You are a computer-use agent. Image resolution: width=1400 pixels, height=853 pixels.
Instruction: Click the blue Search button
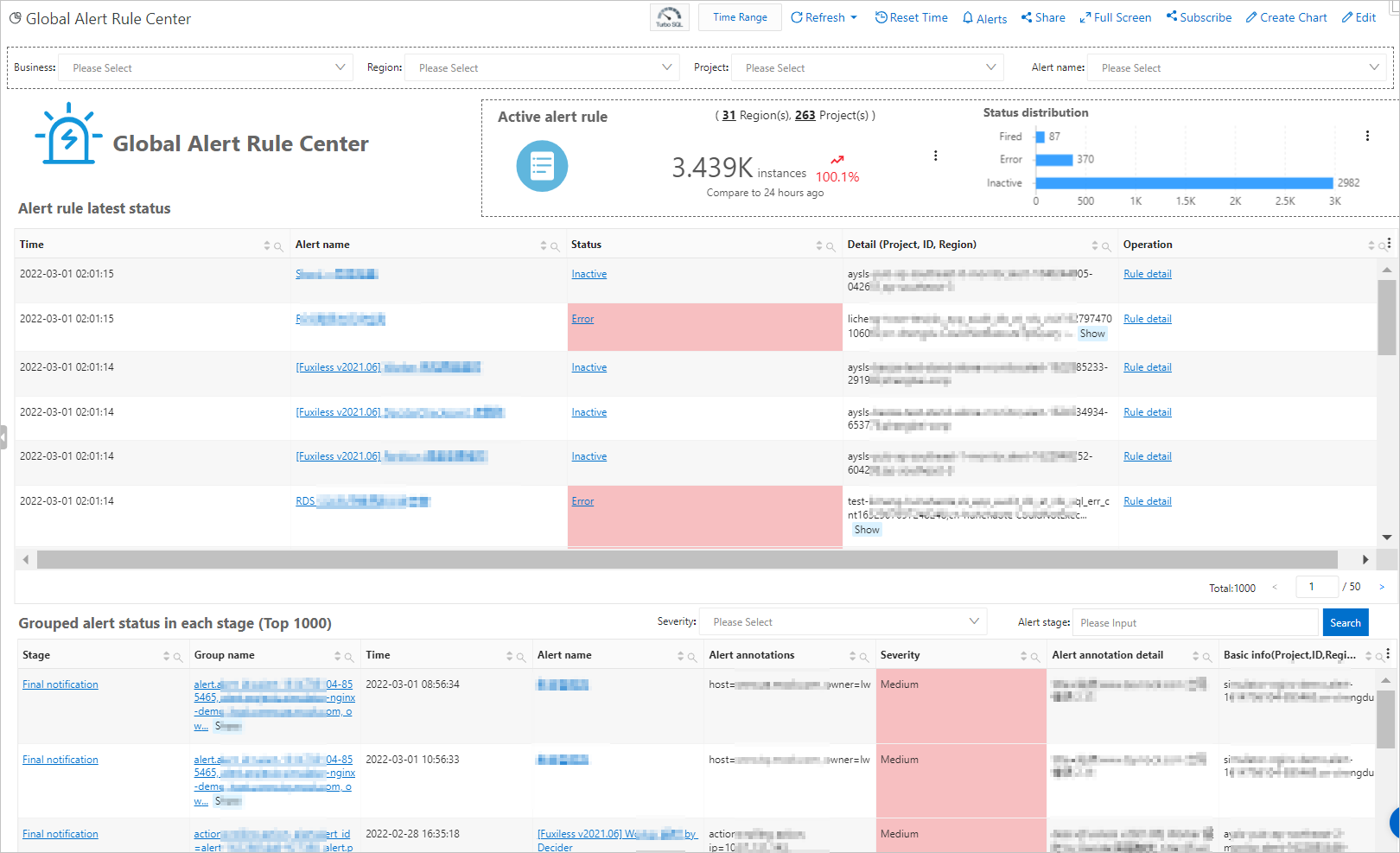[x=1346, y=622]
